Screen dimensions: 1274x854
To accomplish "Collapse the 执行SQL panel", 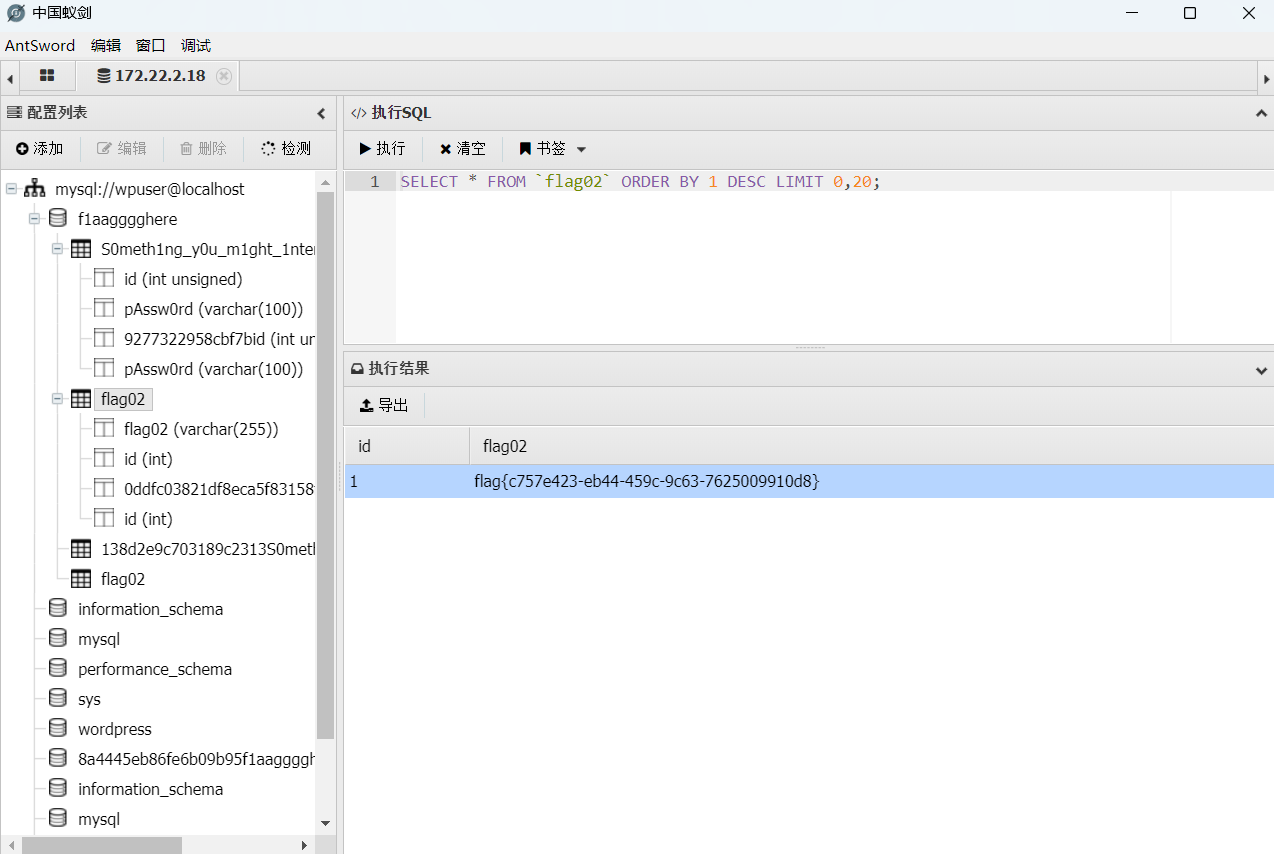I will (1261, 113).
